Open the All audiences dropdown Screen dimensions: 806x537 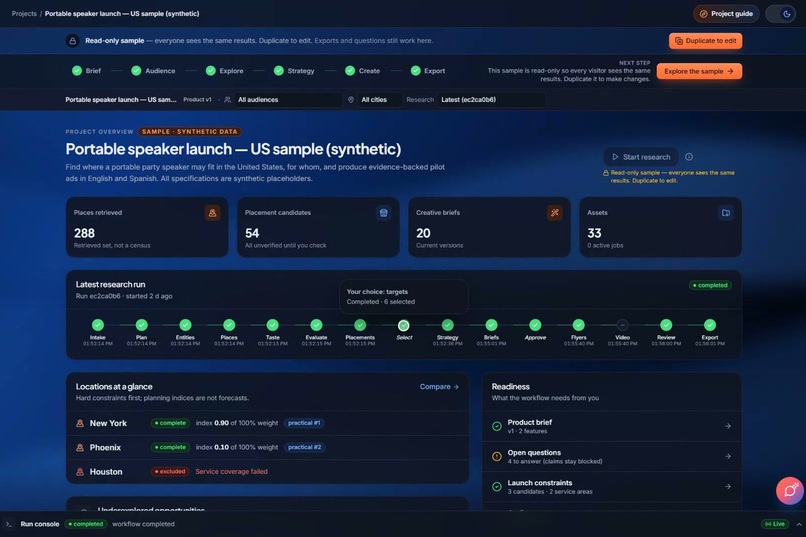(288, 100)
